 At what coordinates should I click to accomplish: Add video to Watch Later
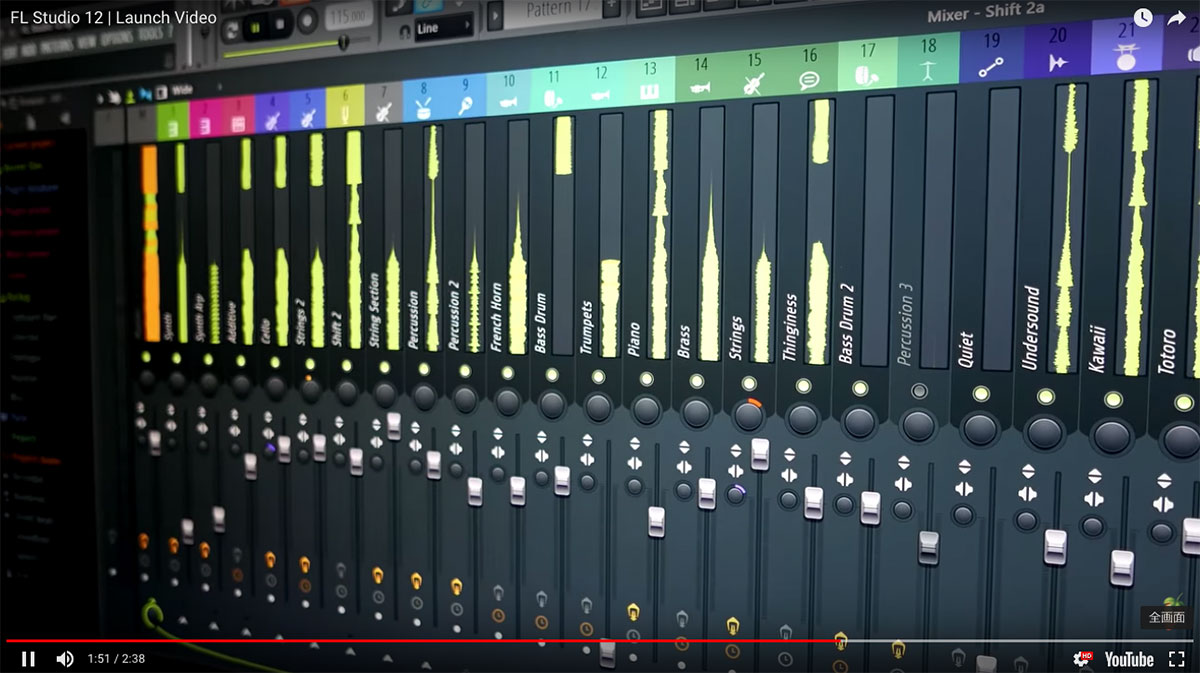point(1143,18)
